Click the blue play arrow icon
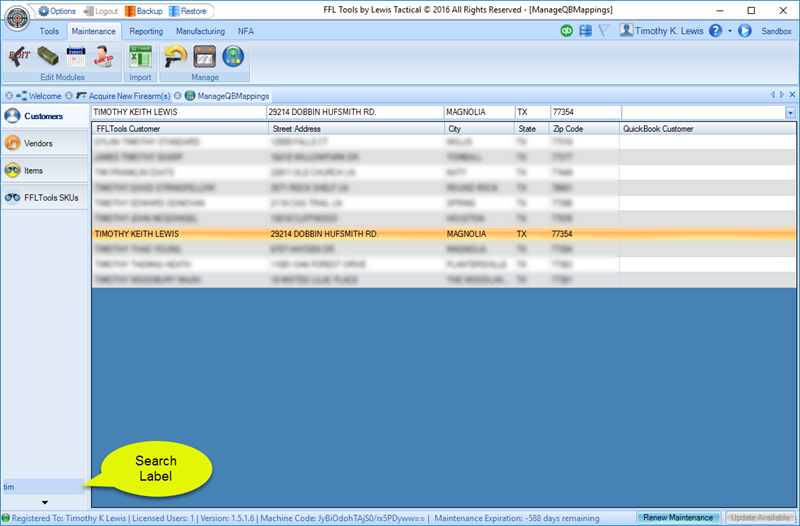The width and height of the screenshot is (800, 526). tap(744, 31)
